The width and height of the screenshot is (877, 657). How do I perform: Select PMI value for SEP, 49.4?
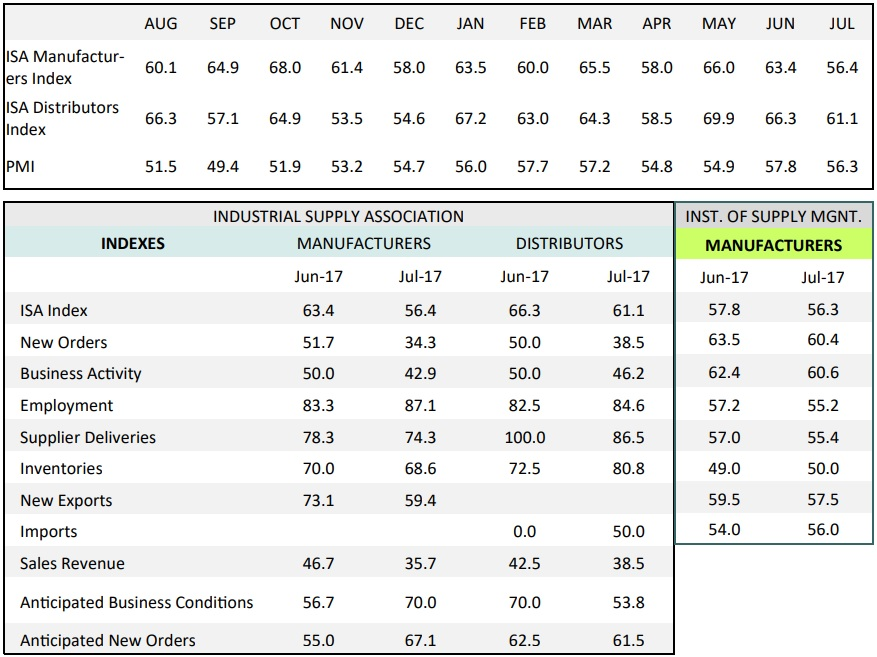tap(223, 167)
